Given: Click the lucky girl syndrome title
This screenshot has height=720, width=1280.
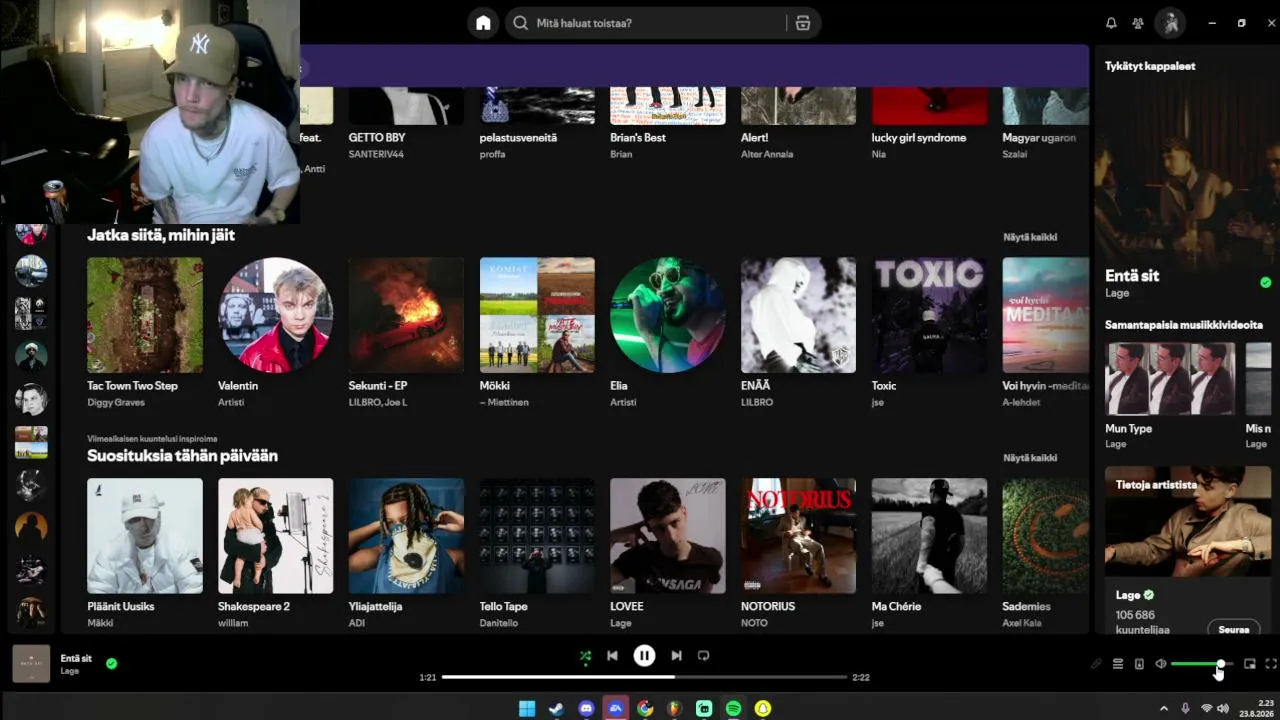Looking at the screenshot, I should tap(919, 138).
